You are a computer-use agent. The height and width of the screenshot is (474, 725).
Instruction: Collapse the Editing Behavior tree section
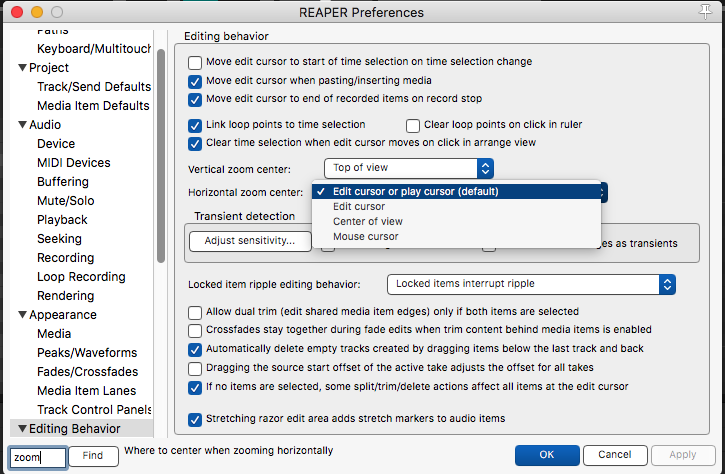click(23, 429)
